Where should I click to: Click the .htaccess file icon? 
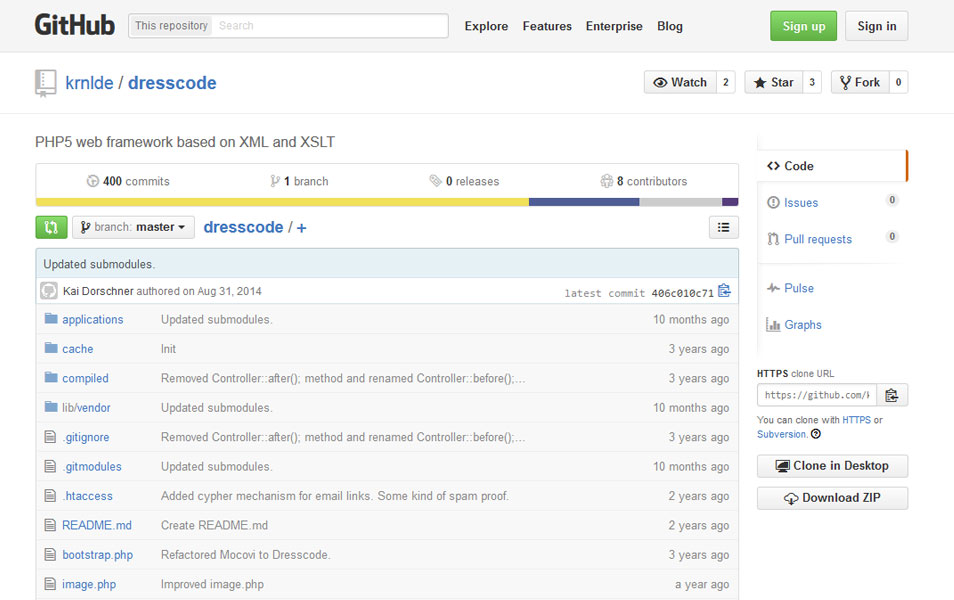pos(50,495)
